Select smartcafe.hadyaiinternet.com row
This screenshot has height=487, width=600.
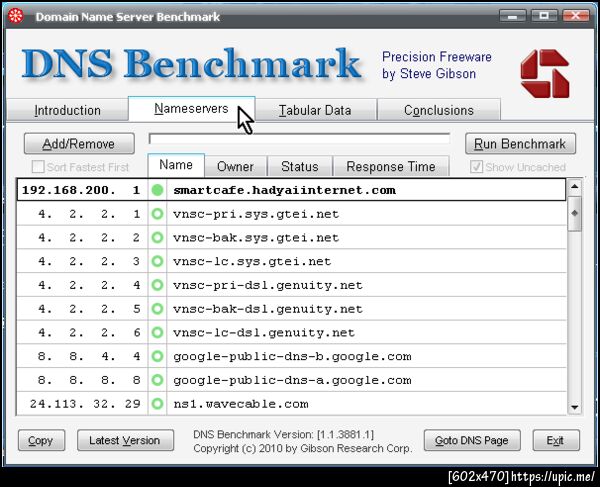(x=291, y=190)
